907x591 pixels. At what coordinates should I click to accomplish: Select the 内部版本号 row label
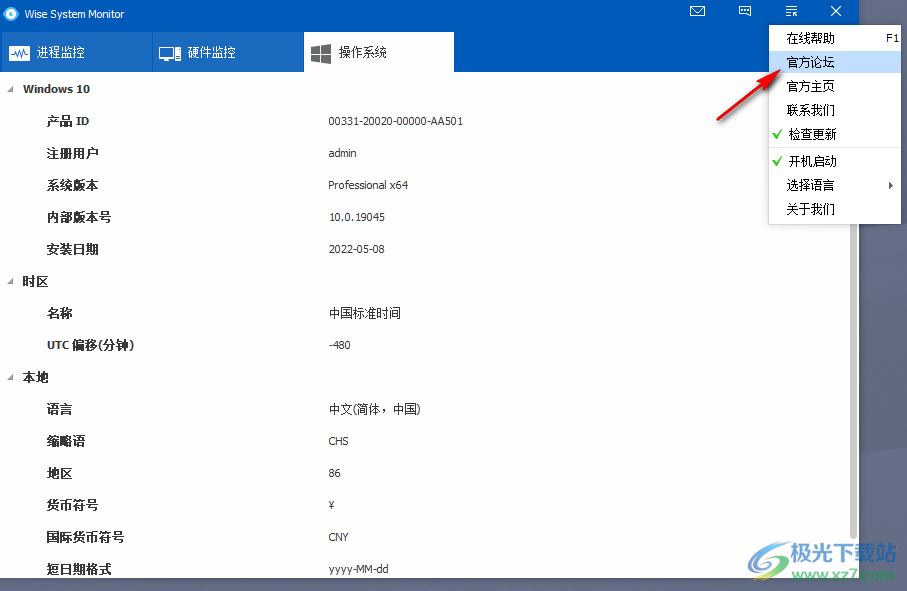click(x=79, y=217)
